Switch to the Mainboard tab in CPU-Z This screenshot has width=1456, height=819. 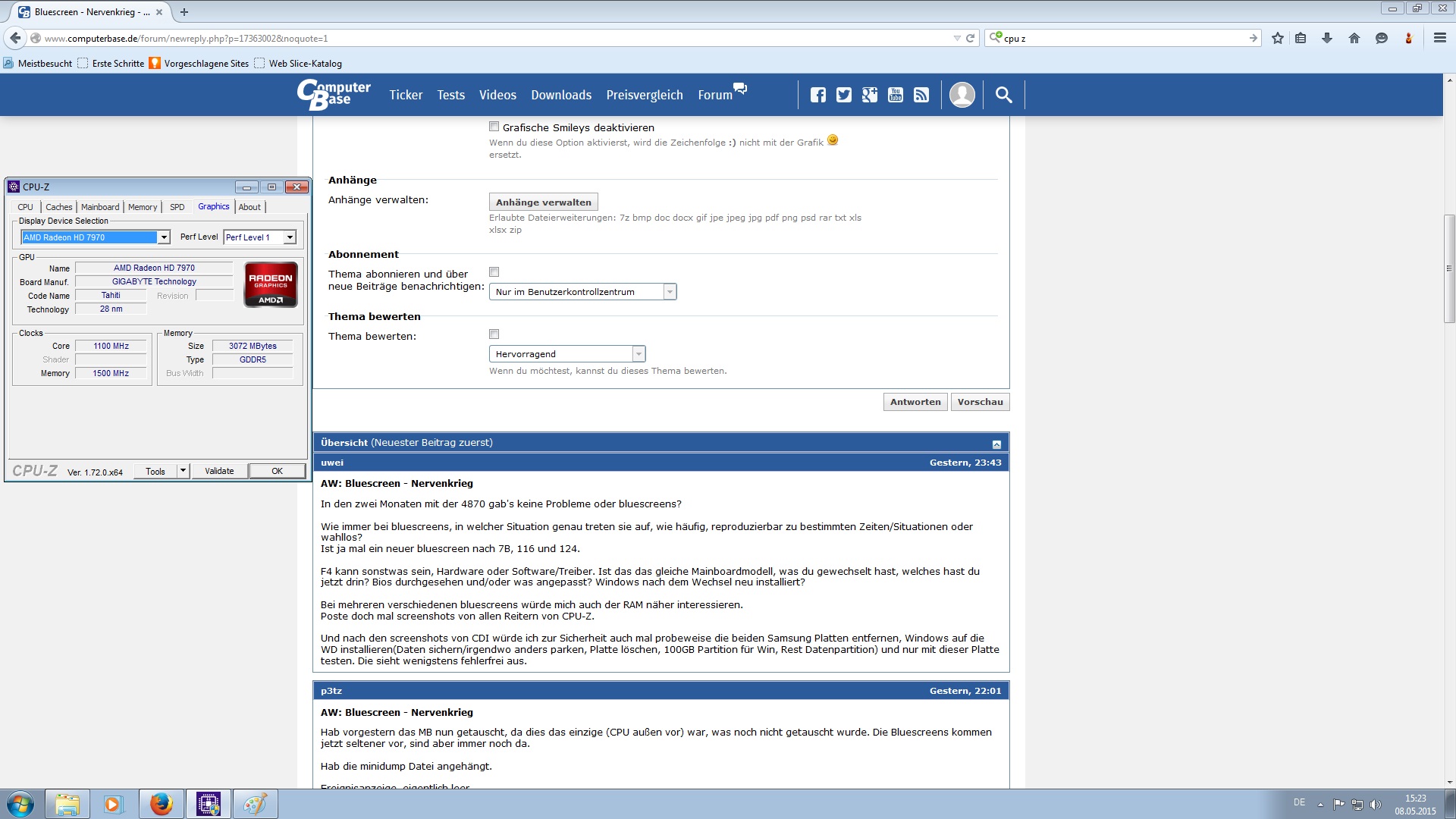click(100, 207)
